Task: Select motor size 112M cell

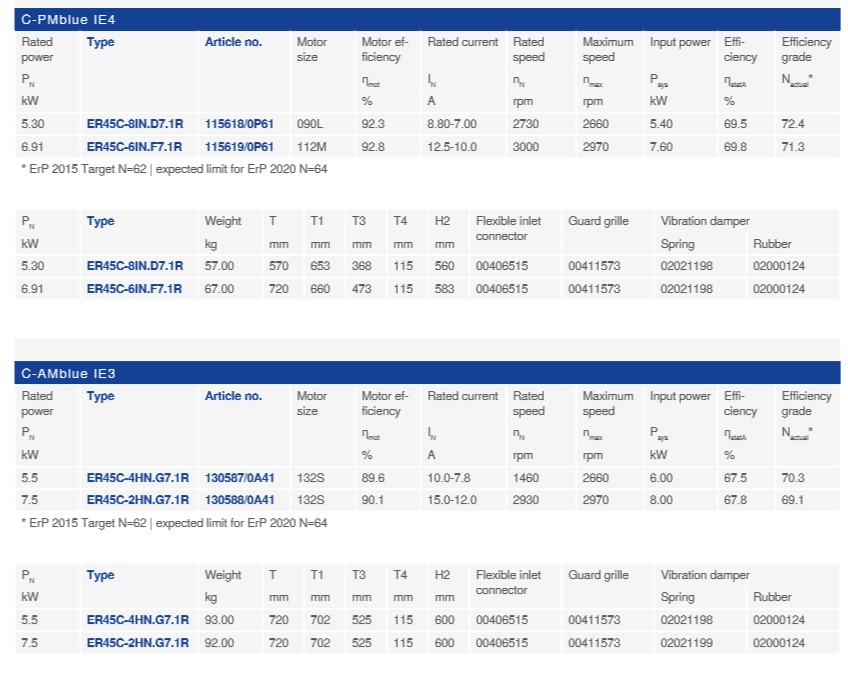Action: (x=312, y=146)
